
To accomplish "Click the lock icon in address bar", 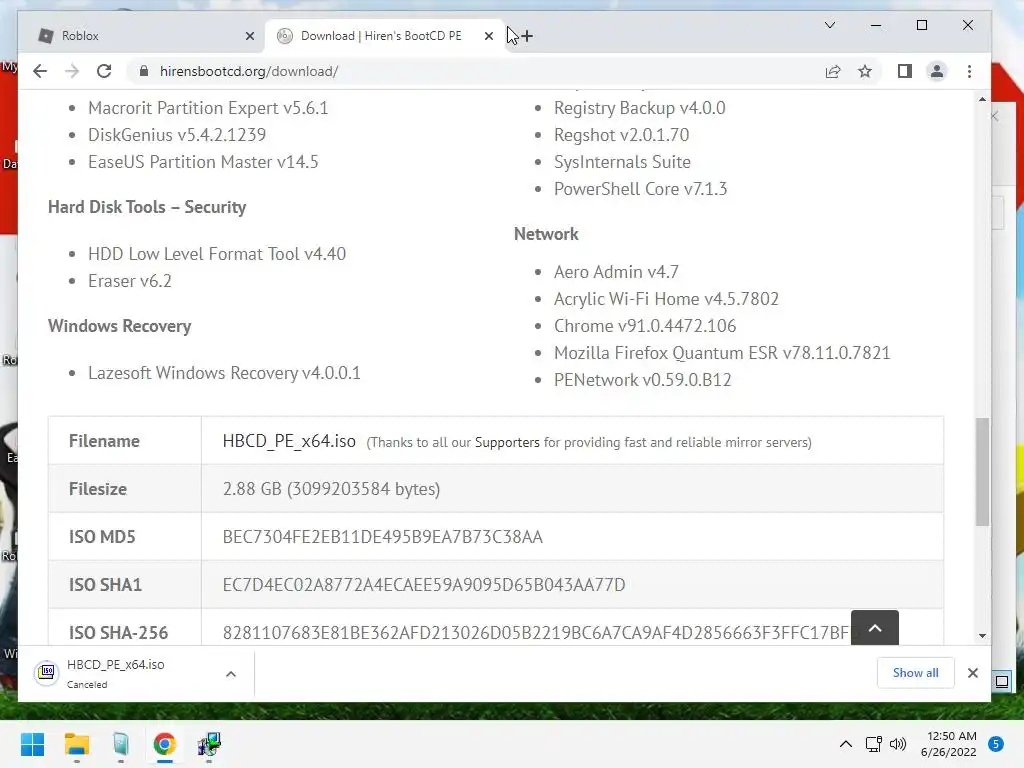I will [144, 71].
